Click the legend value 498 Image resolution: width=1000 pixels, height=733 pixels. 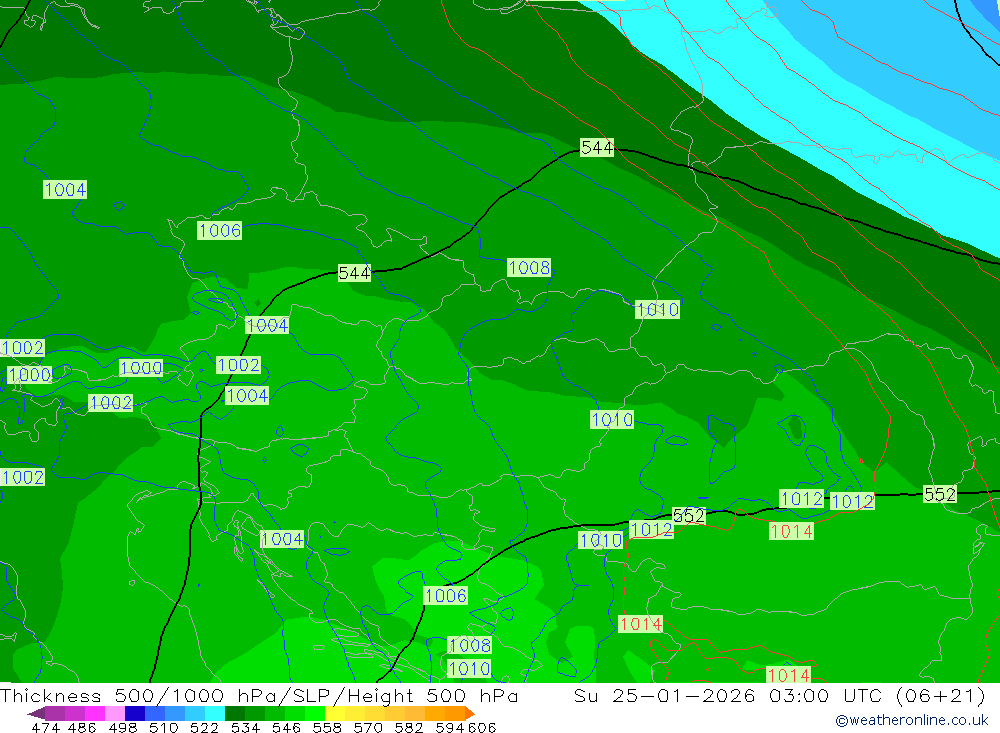coord(123,728)
